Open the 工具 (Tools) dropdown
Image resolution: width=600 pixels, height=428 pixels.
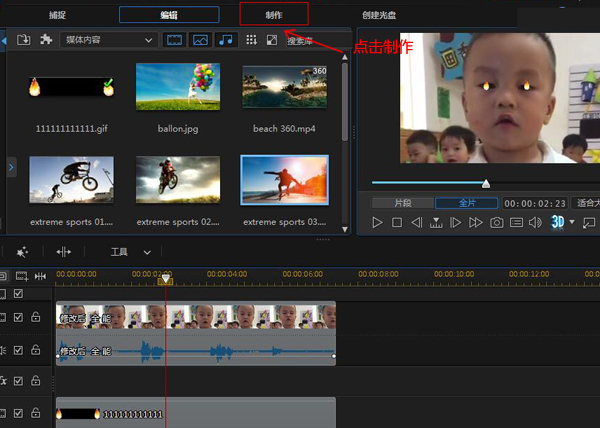coord(130,252)
